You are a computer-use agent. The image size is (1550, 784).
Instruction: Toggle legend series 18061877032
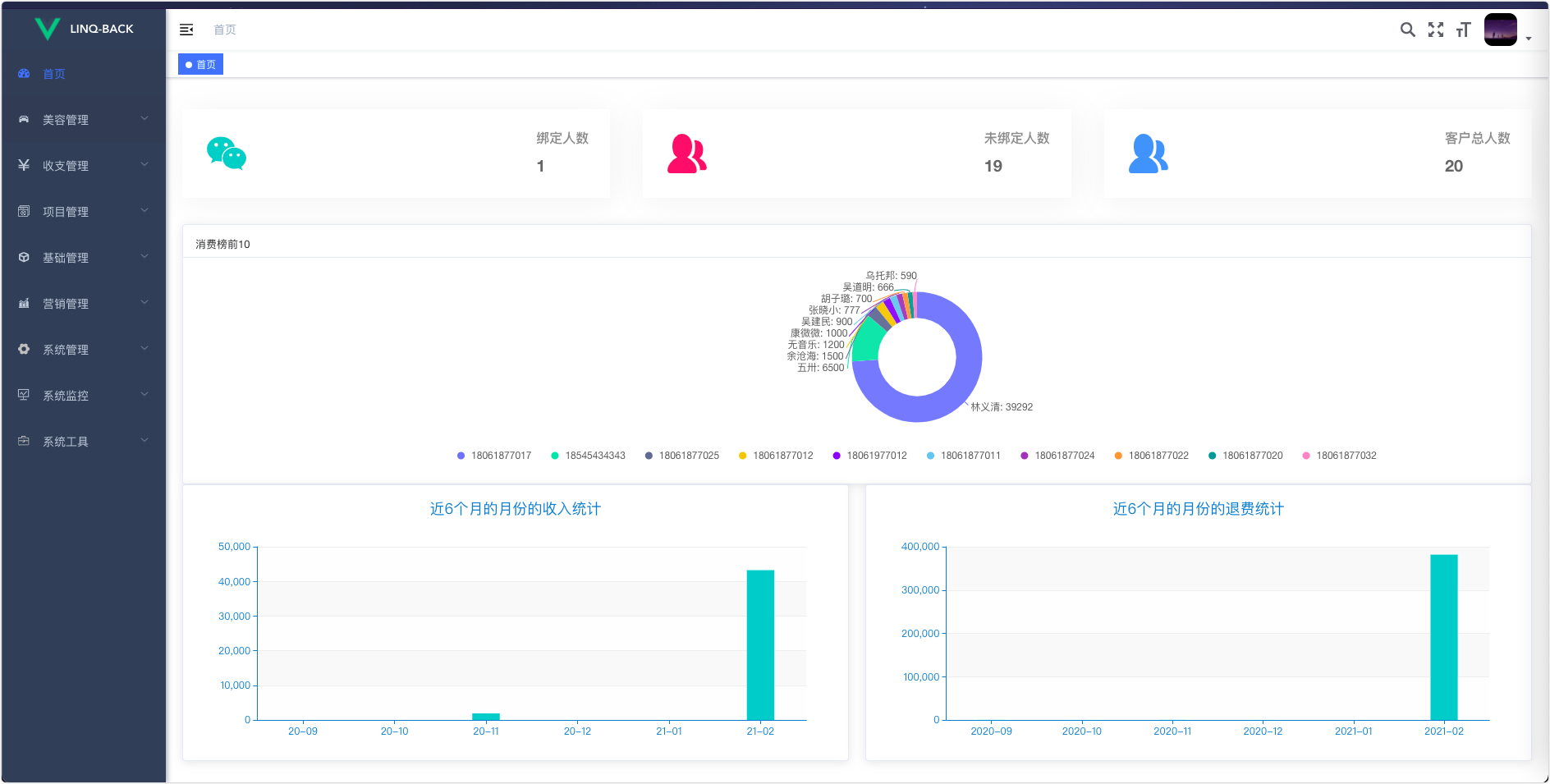(x=1339, y=456)
